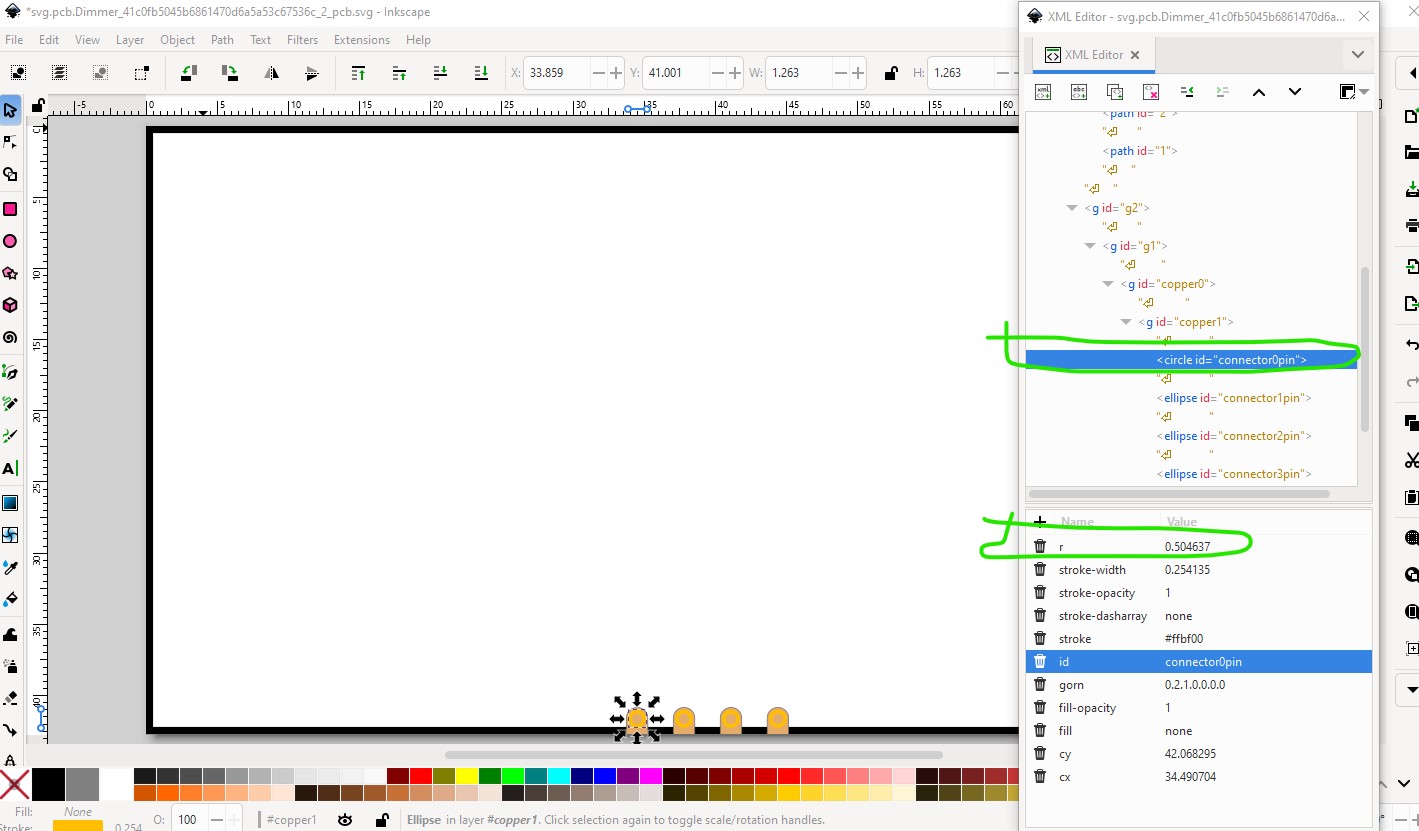Open File menu

14,40
